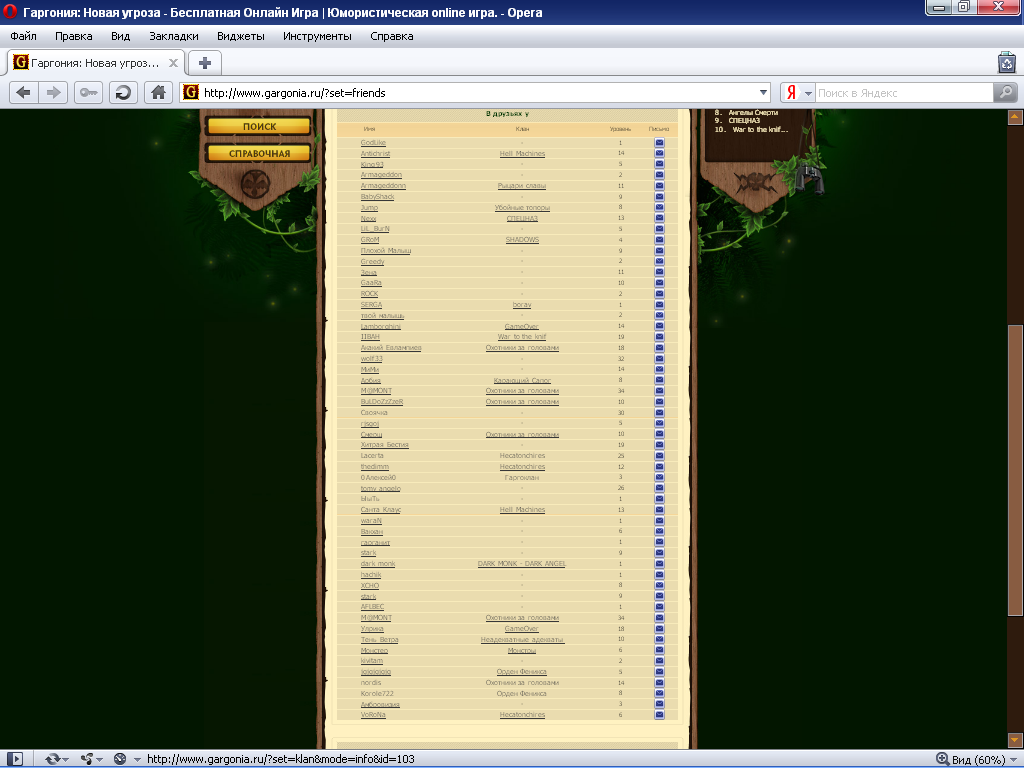Open mail icon in tomy angelo's row

(659, 488)
